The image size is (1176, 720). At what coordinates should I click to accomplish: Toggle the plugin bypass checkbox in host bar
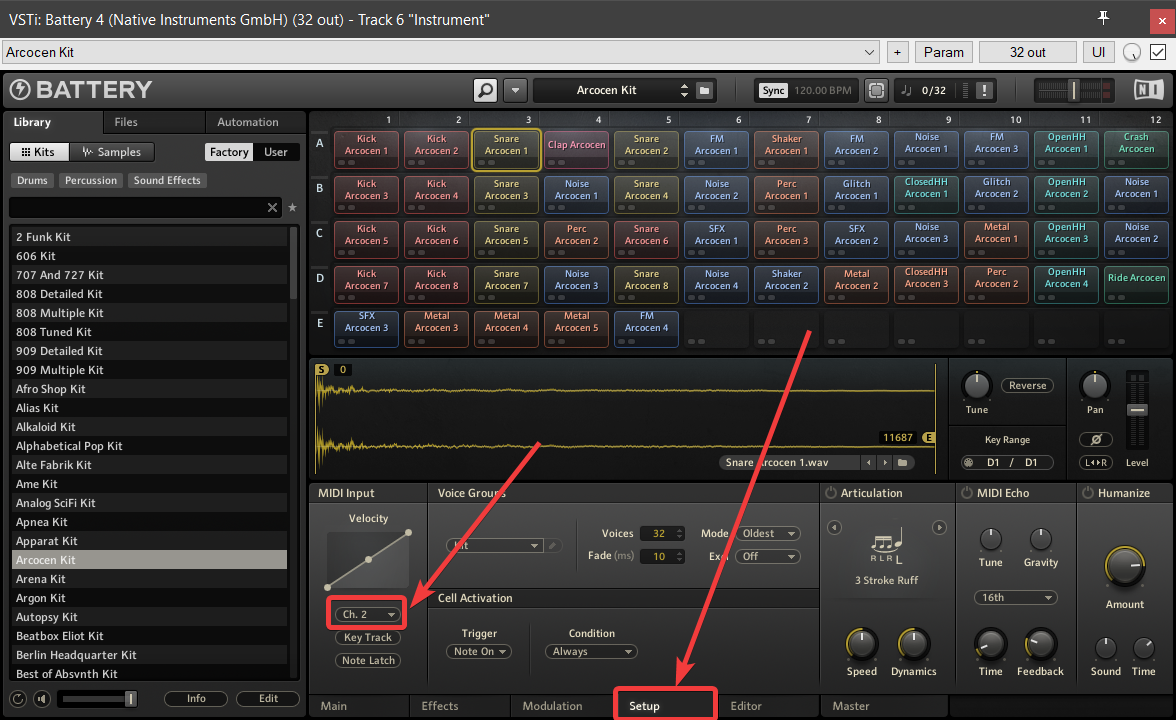pyautogui.click(x=1158, y=52)
